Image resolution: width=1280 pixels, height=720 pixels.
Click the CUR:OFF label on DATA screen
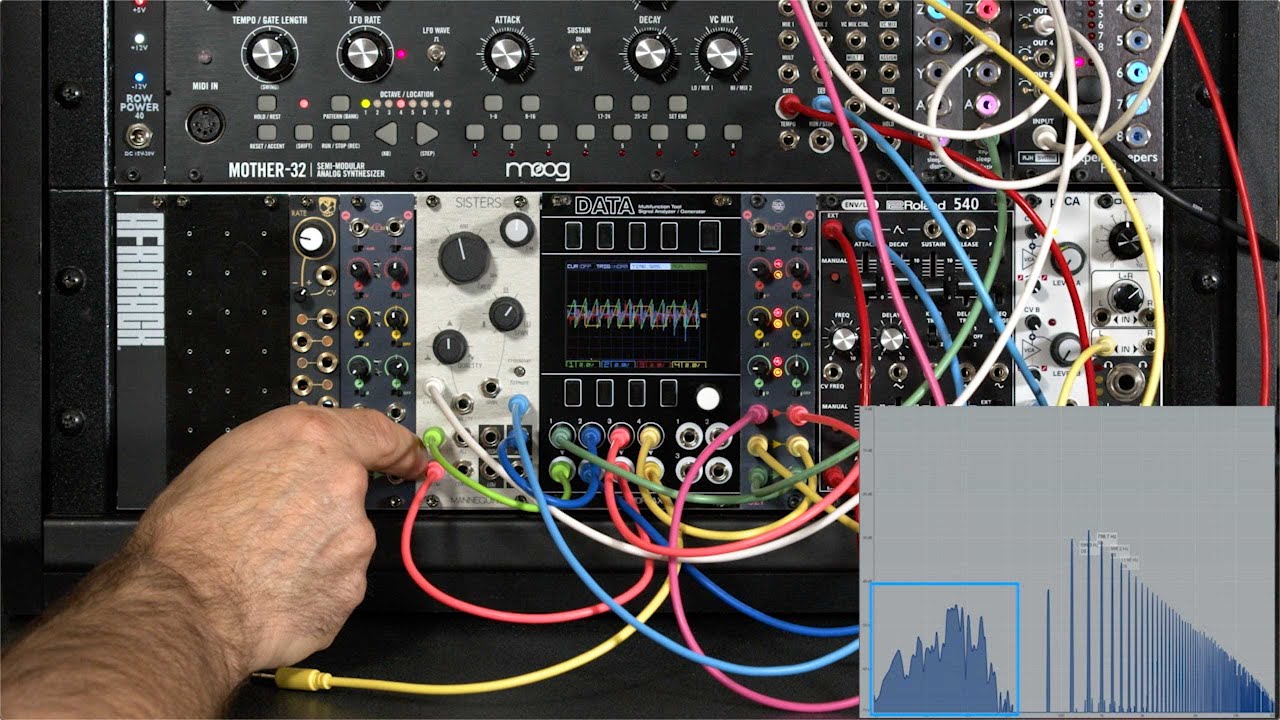point(579,267)
